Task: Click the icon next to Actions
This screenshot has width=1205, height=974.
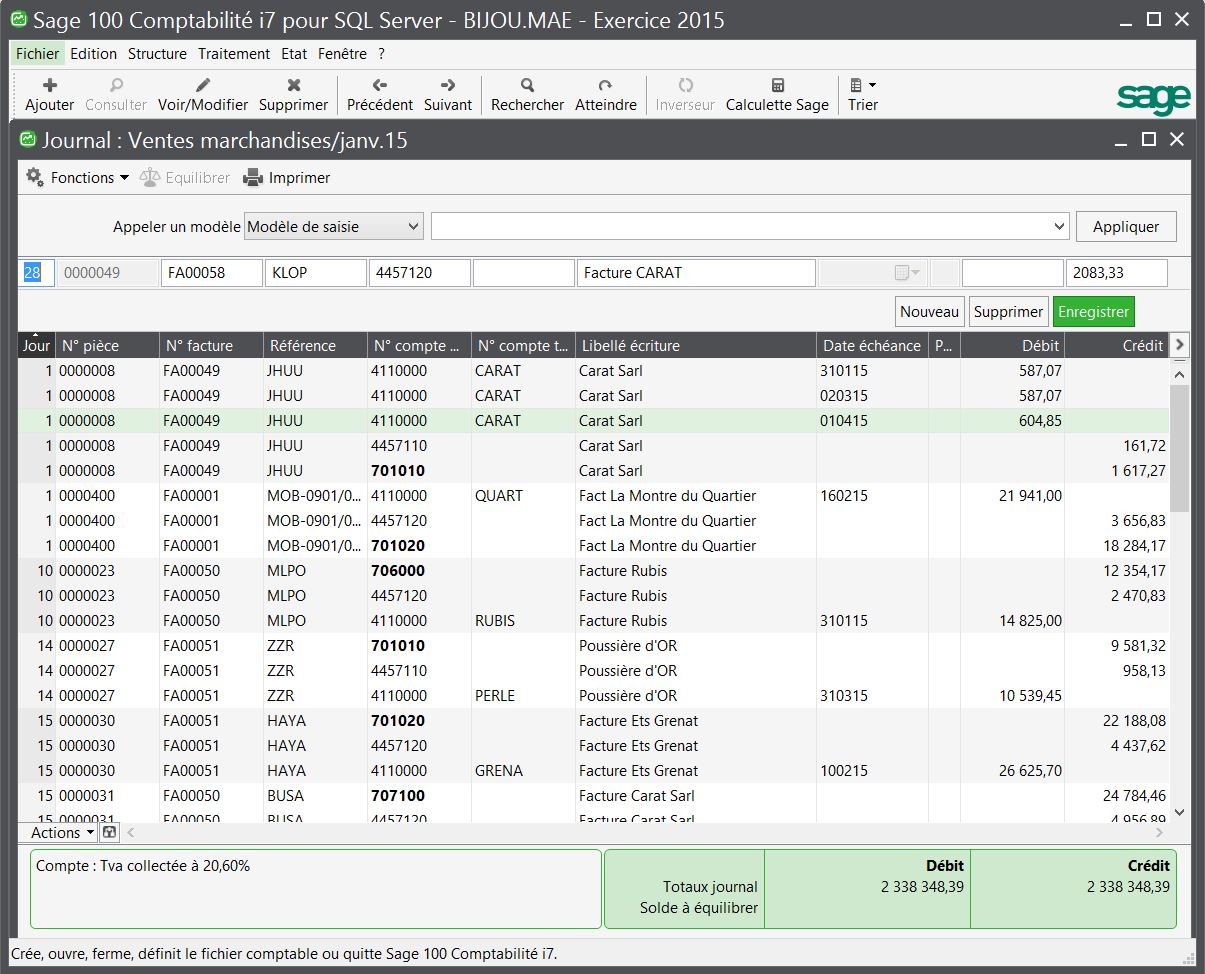Action: point(109,832)
